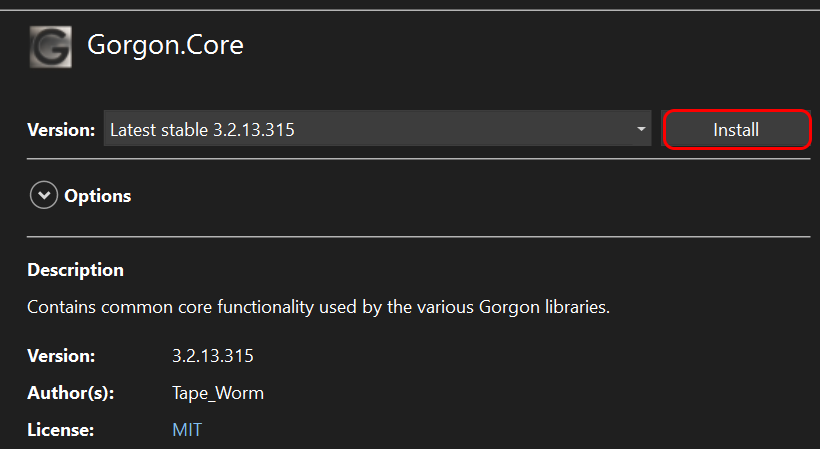This screenshot has width=820, height=449.
Task: Click the Gorgon.Core package title
Action: click(165, 45)
